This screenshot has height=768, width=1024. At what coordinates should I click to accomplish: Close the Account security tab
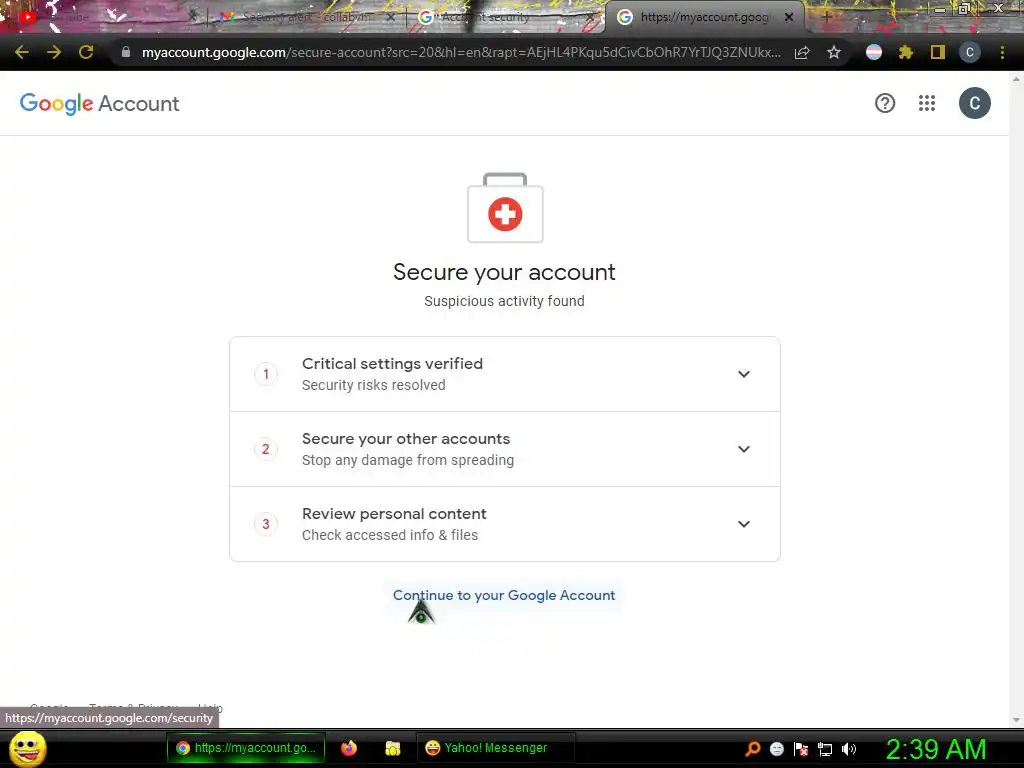coord(590,18)
